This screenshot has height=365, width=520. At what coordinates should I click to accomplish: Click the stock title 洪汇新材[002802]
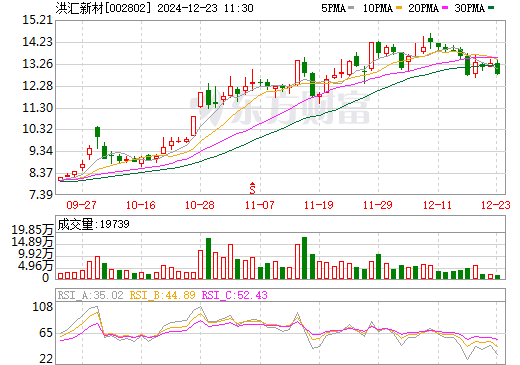coord(104,8)
